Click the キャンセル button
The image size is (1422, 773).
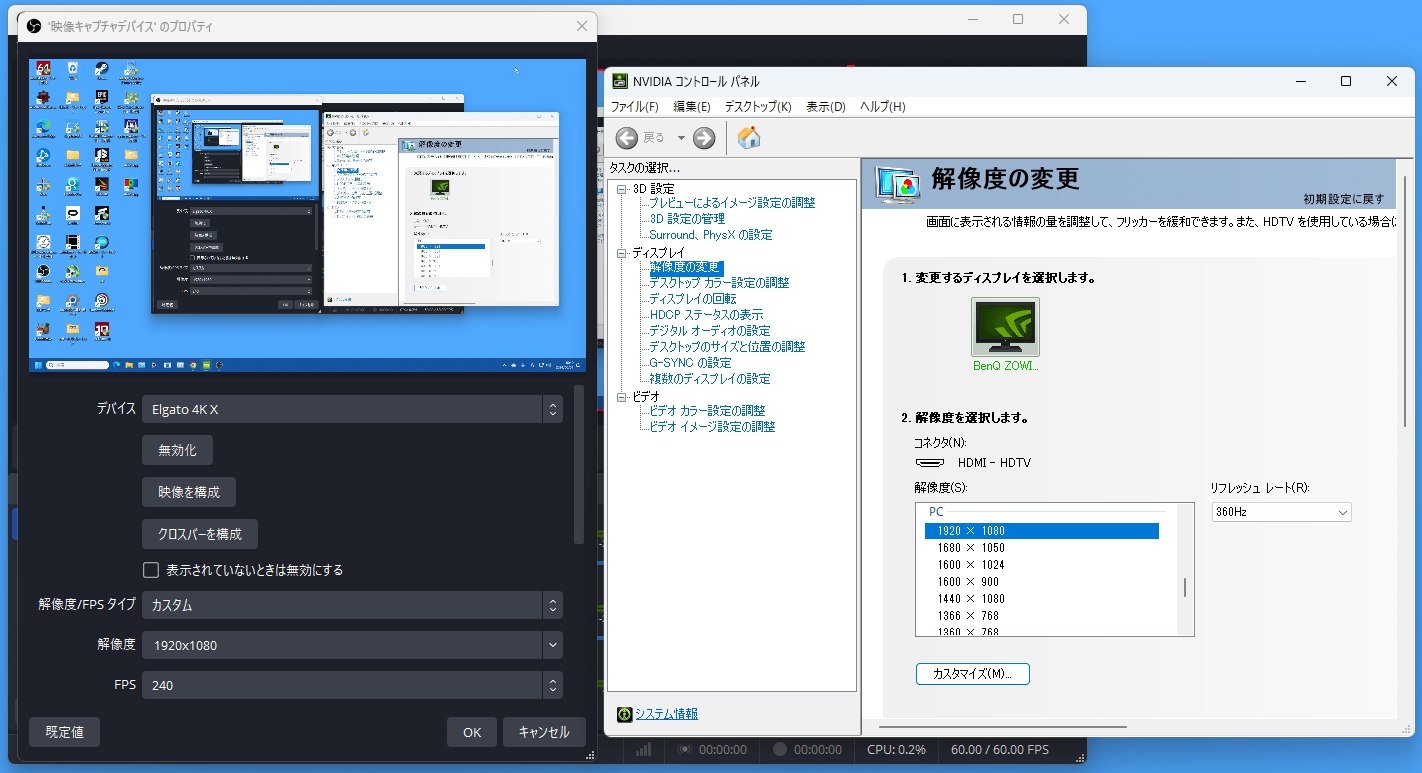544,732
